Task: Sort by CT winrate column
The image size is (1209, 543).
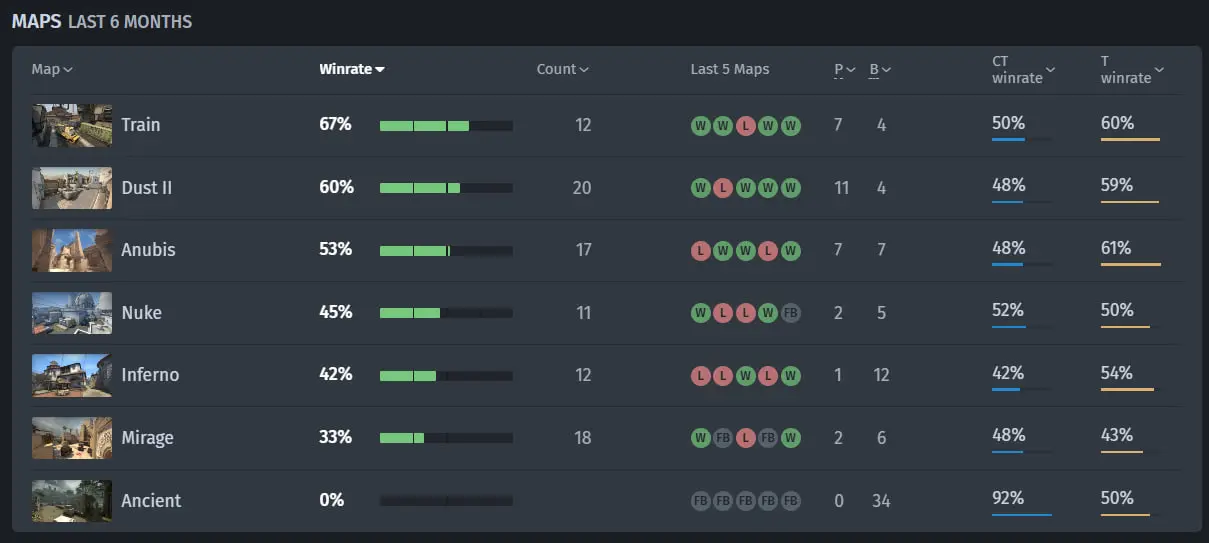Action: (x=1024, y=69)
